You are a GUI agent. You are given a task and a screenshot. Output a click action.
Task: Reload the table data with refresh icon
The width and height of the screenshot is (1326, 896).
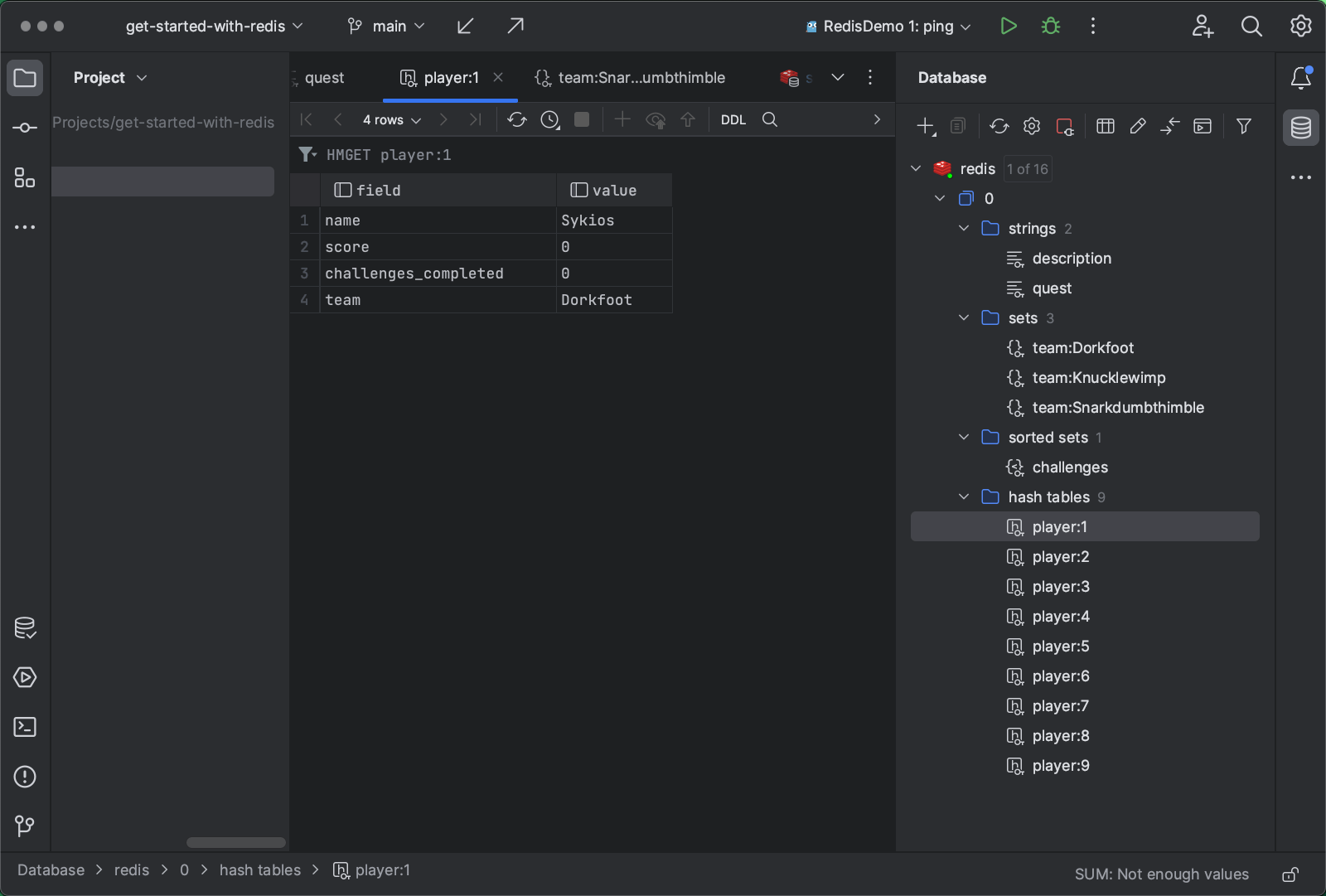click(x=517, y=120)
